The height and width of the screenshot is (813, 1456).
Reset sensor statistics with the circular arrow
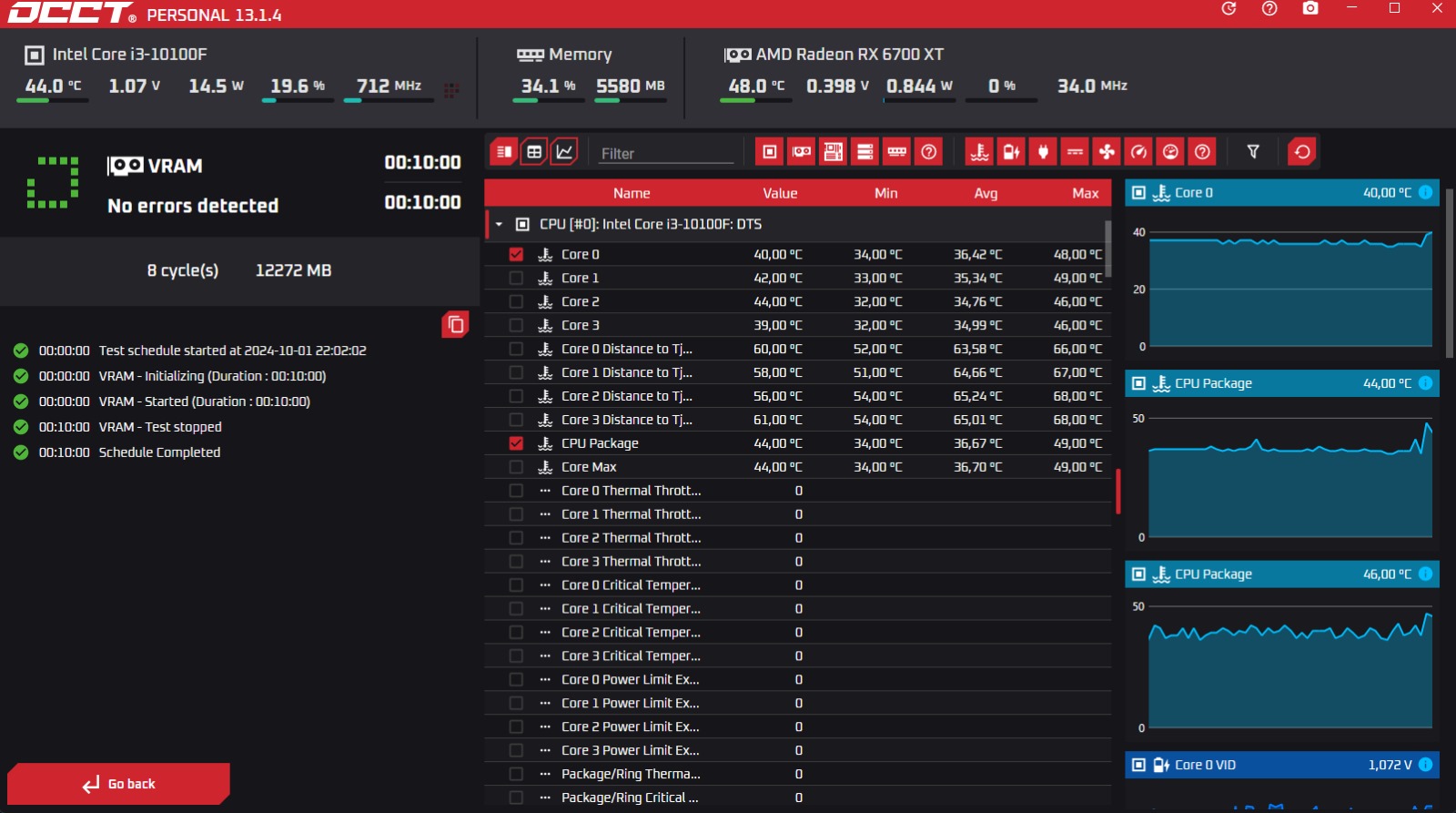[x=1302, y=152]
